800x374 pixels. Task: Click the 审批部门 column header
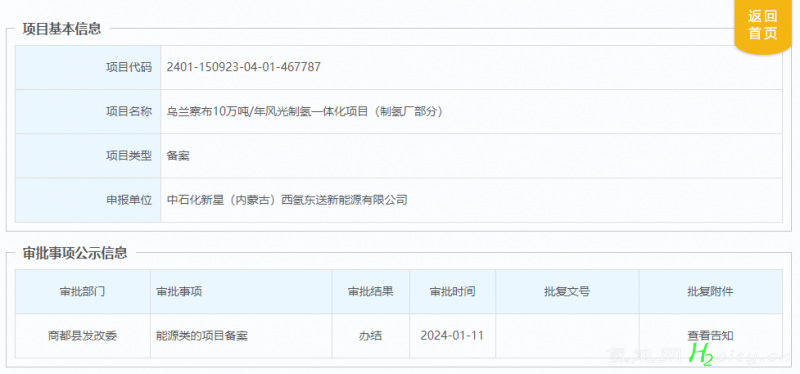(x=83, y=292)
